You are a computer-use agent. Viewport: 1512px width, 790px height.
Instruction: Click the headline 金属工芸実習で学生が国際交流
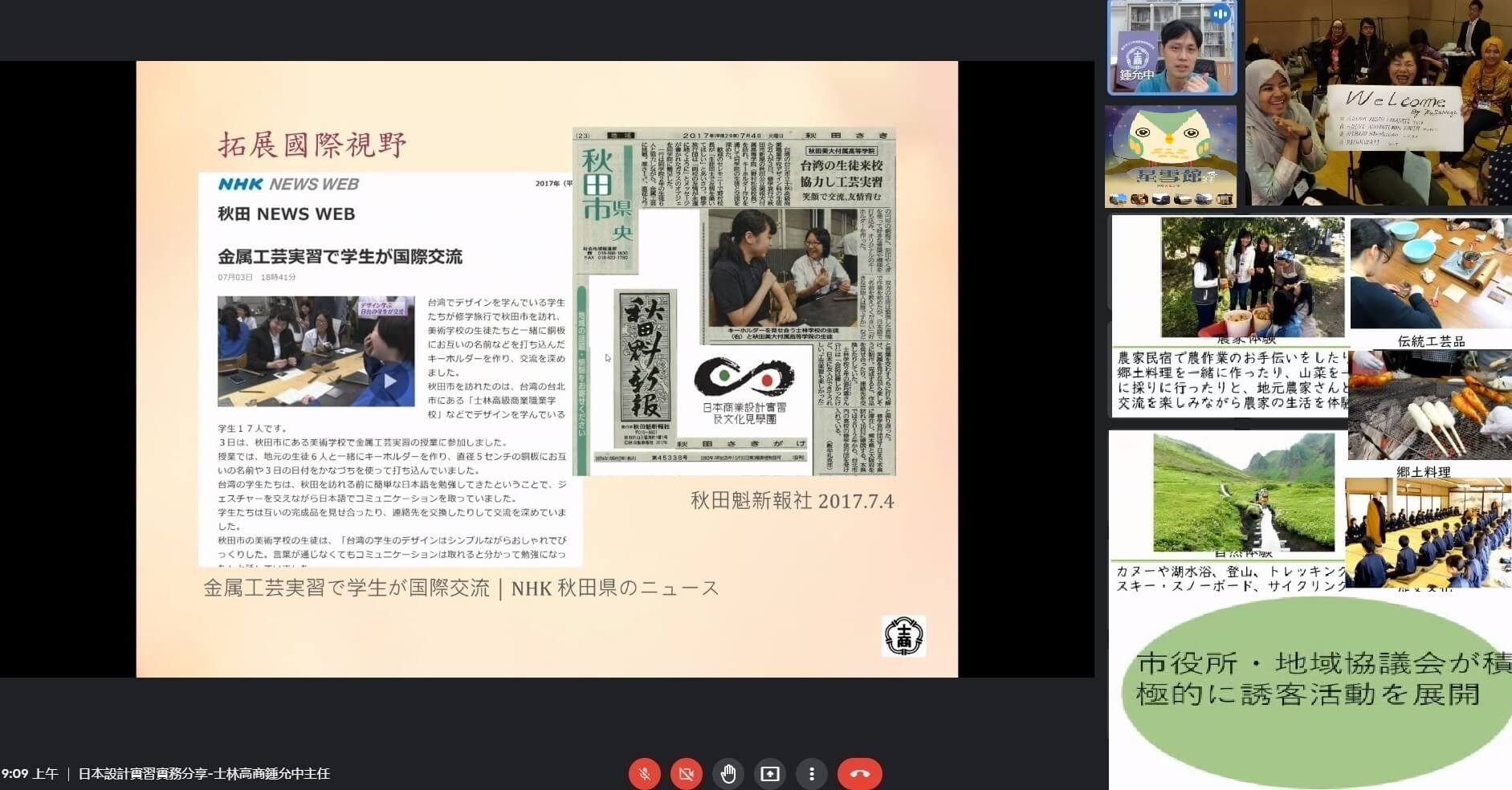click(x=340, y=257)
